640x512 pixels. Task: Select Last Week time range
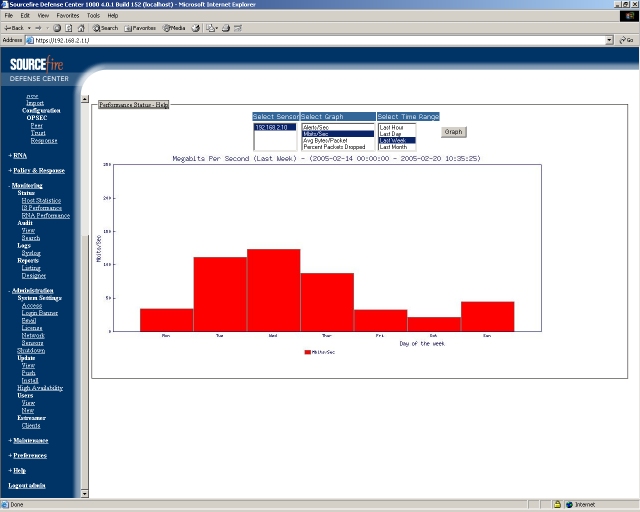[x=397, y=140]
